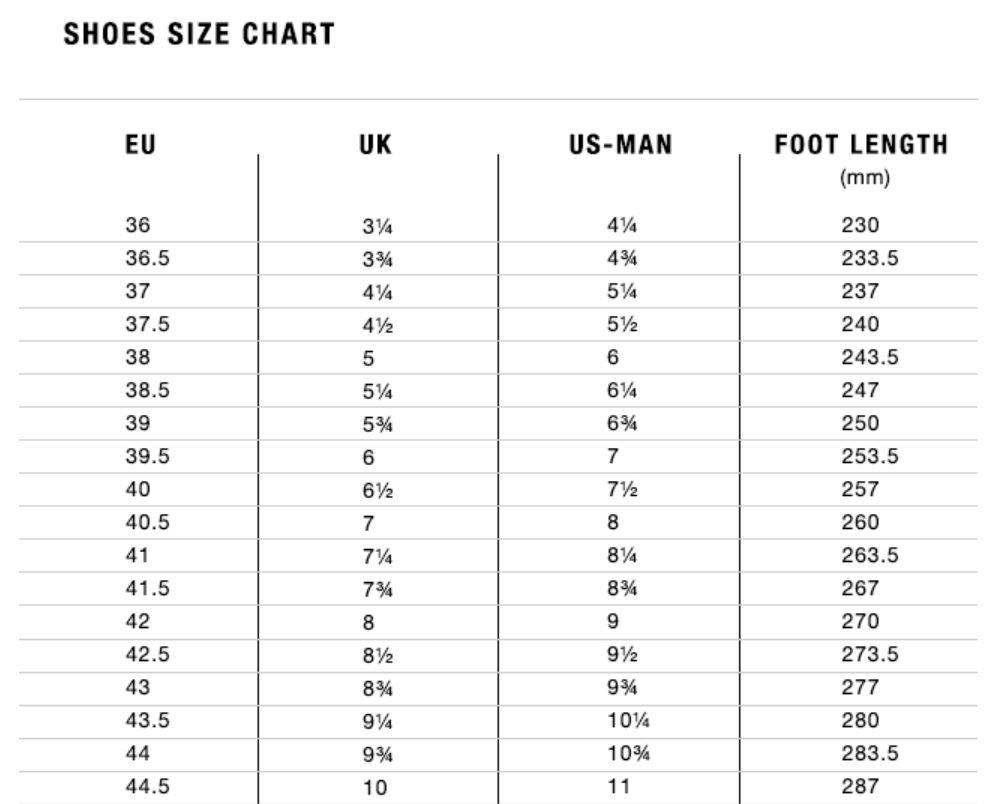Select UK size 3¼ cell
Screen dimensions: 1003x804
pos(377,226)
